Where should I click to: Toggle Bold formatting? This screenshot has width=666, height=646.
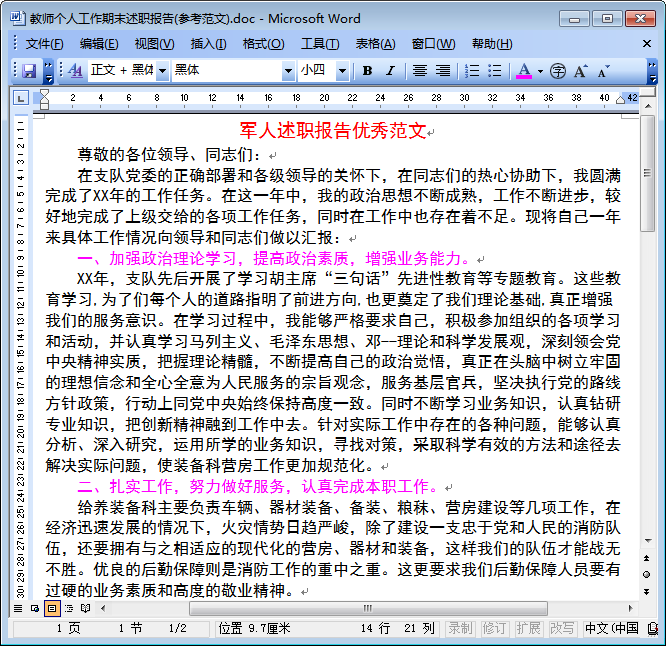(x=368, y=71)
